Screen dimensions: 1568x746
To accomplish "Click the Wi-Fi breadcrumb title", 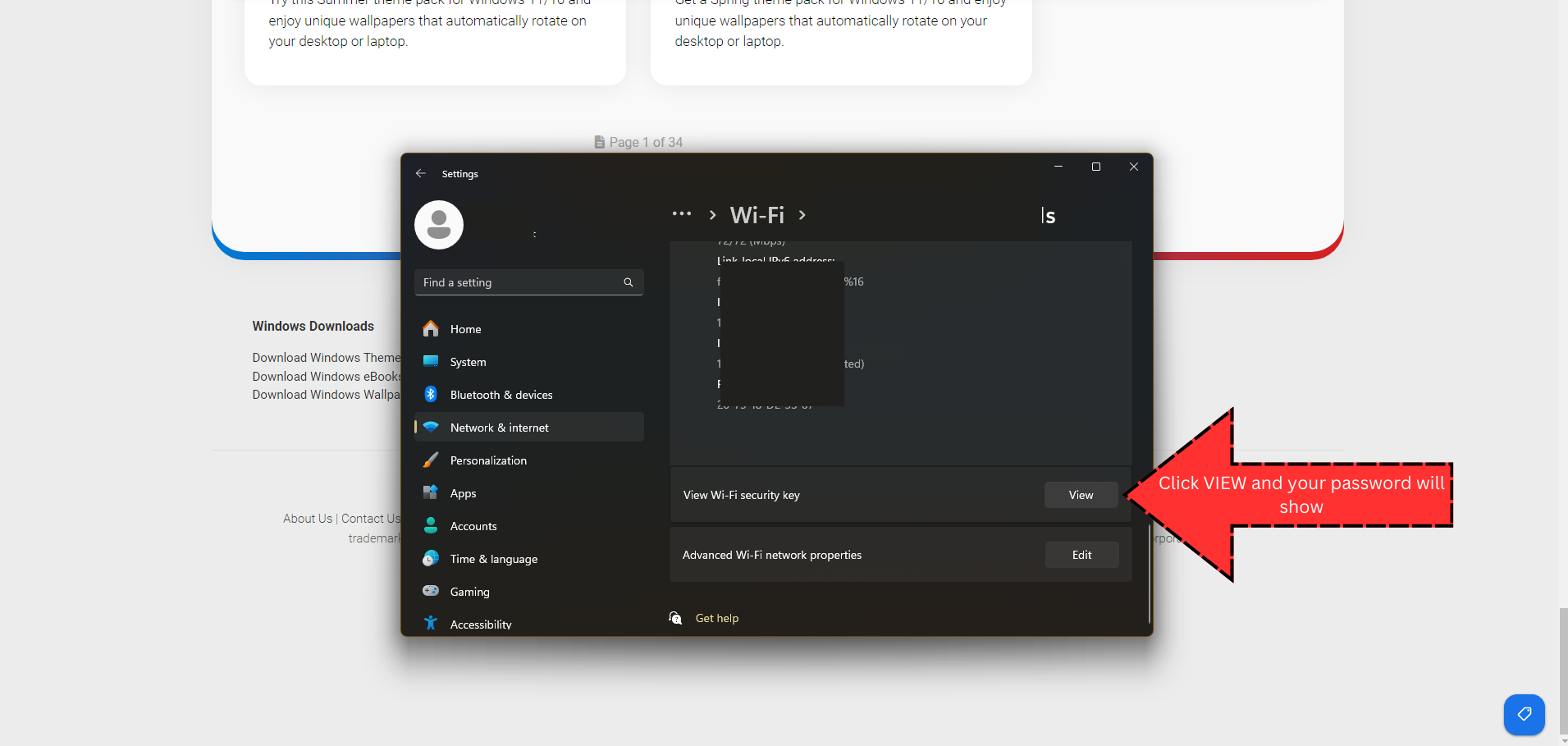I will coord(757,215).
